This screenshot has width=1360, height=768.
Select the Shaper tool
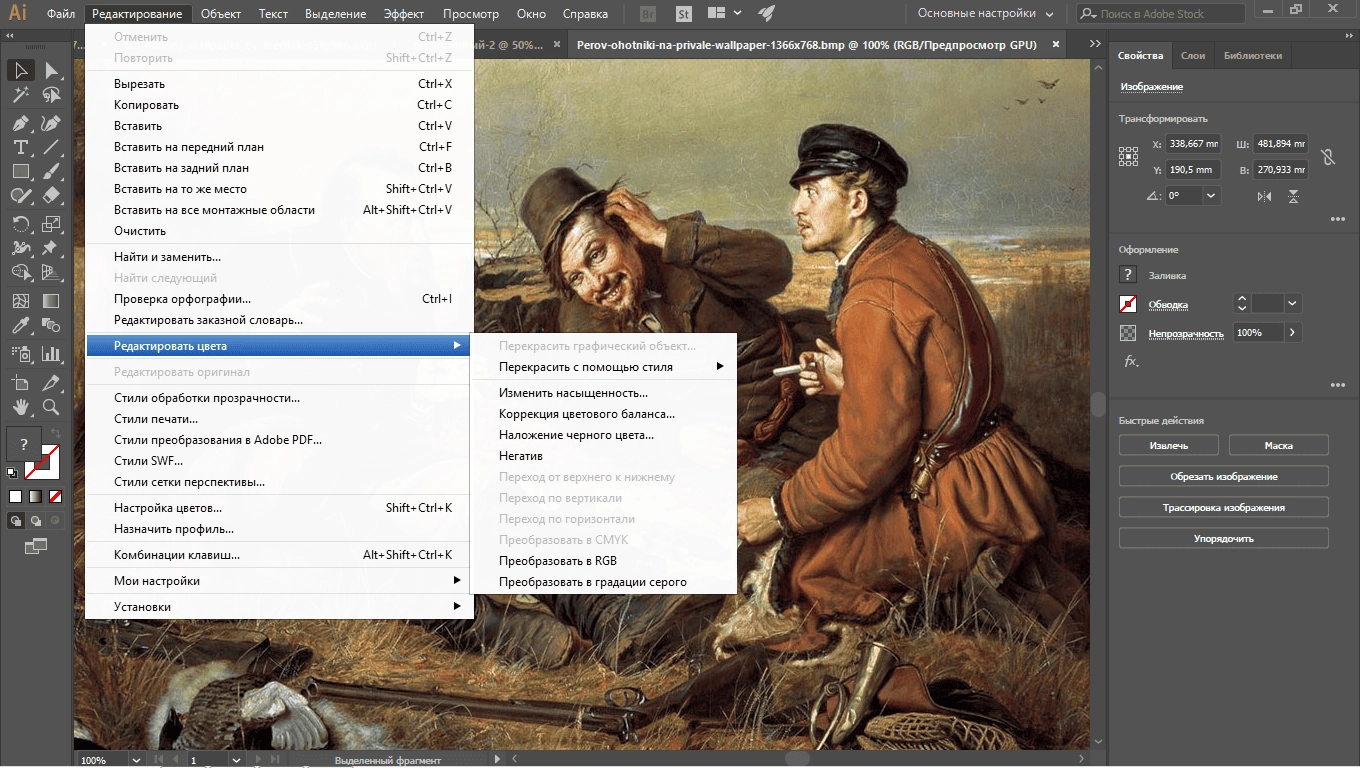tap(20, 196)
